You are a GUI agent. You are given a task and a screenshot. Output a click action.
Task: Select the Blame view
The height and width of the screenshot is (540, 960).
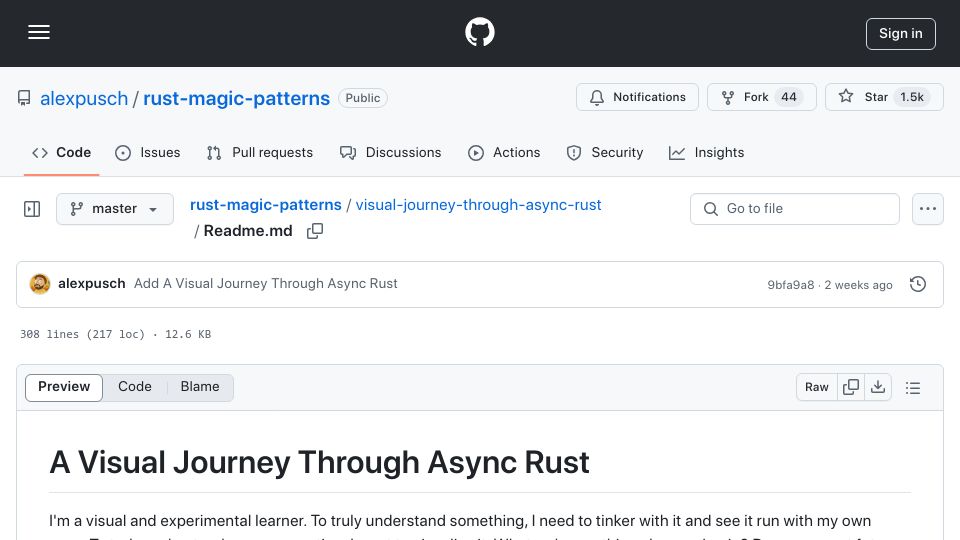[x=200, y=387]
